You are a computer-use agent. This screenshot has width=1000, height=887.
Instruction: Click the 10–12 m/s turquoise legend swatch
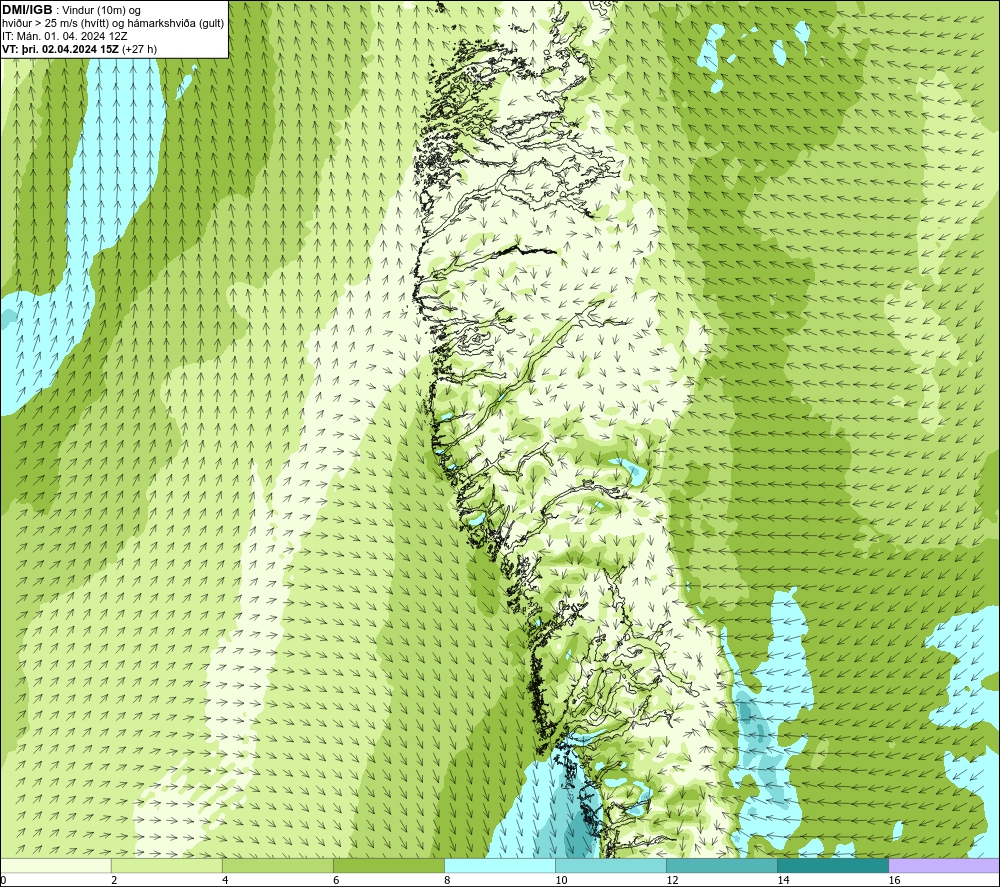coord(611,866)
